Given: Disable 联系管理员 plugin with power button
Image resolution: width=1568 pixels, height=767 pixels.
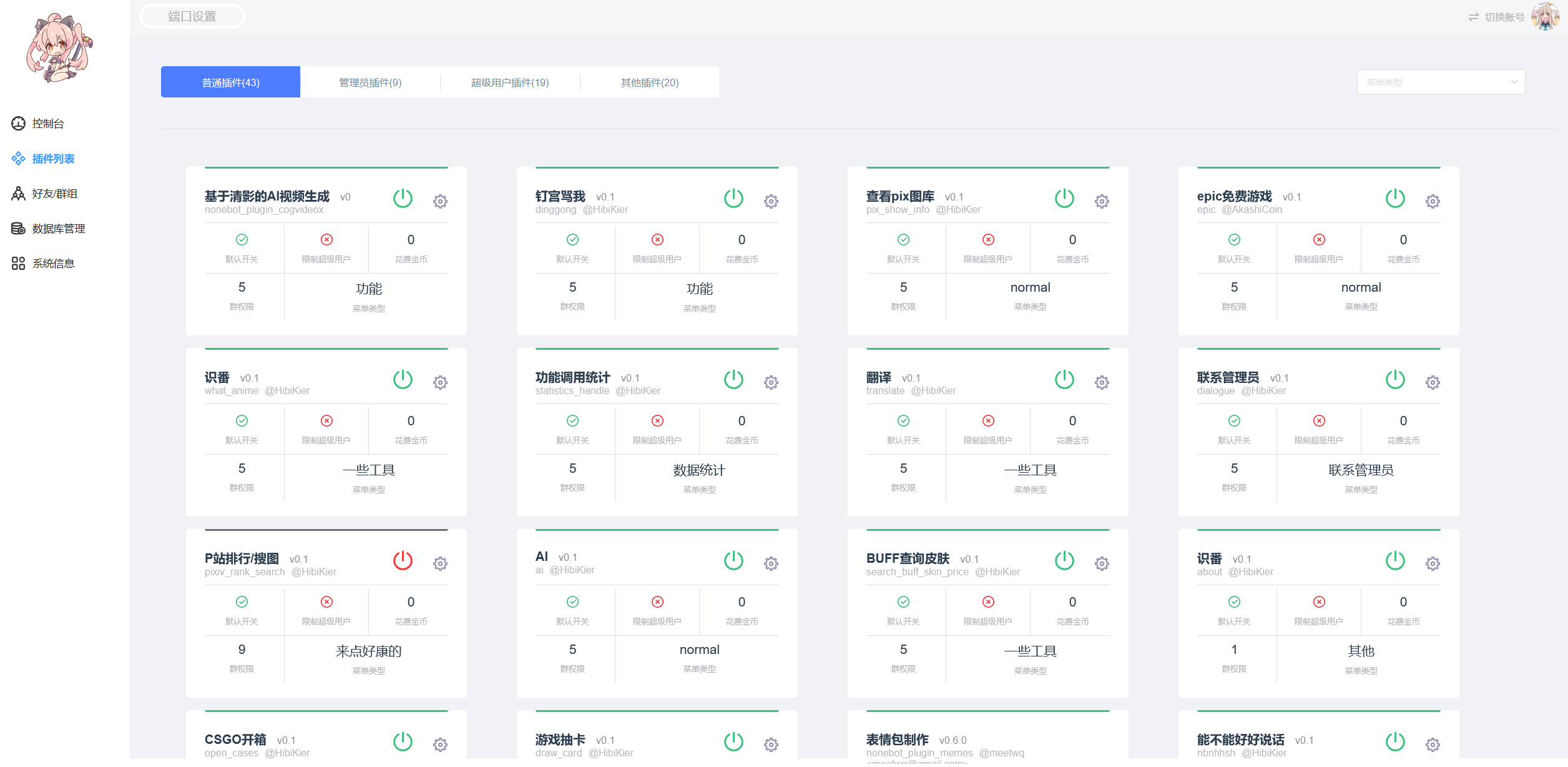Looking at the screenshot, I should (1395, 380).
